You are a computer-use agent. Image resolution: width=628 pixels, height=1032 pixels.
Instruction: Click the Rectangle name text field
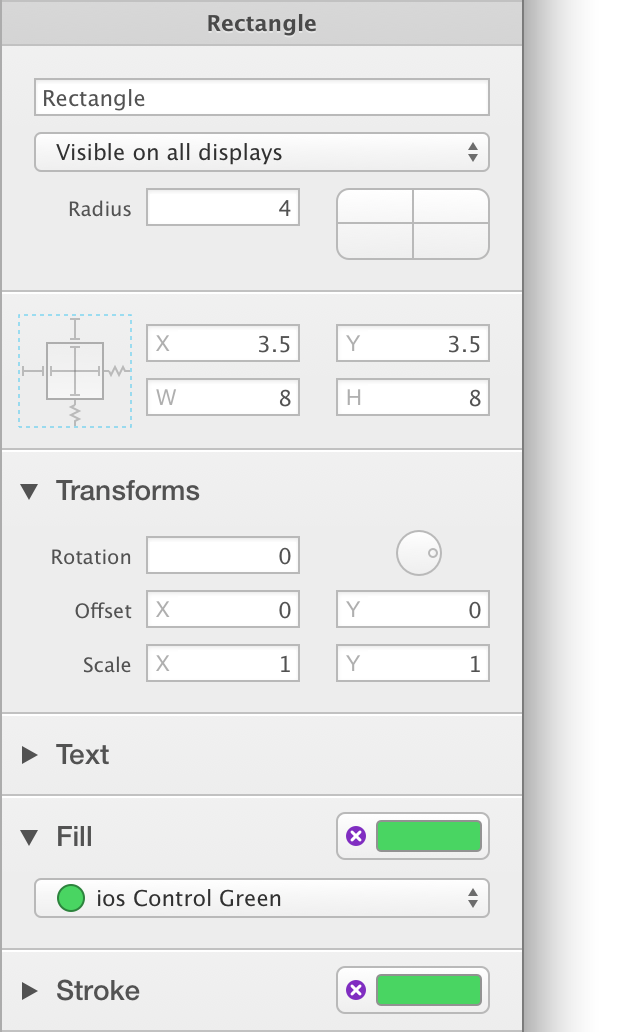(261, 97)
